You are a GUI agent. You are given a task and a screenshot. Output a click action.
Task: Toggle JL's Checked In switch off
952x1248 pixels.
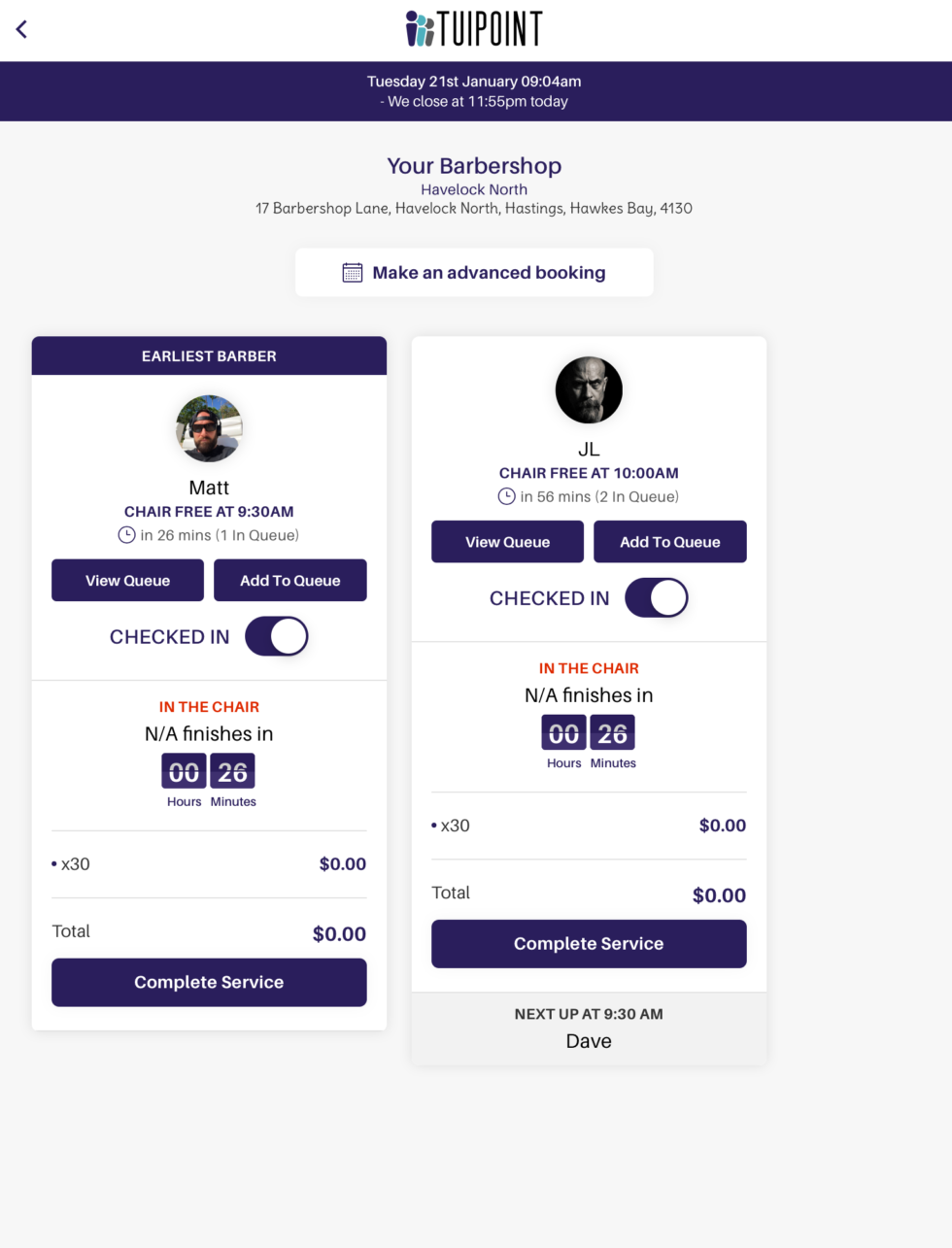click(656, 597)
